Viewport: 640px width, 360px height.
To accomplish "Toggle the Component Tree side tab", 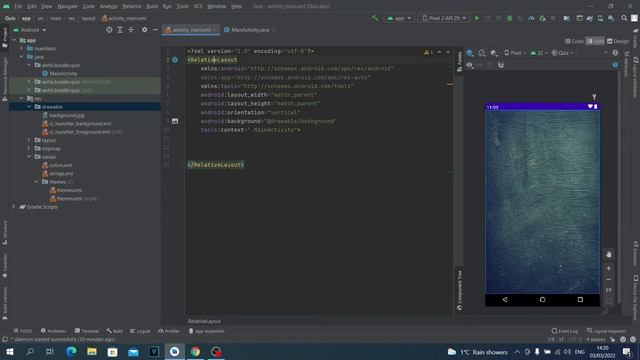I will pyautogui.click(x=459, y=290).
